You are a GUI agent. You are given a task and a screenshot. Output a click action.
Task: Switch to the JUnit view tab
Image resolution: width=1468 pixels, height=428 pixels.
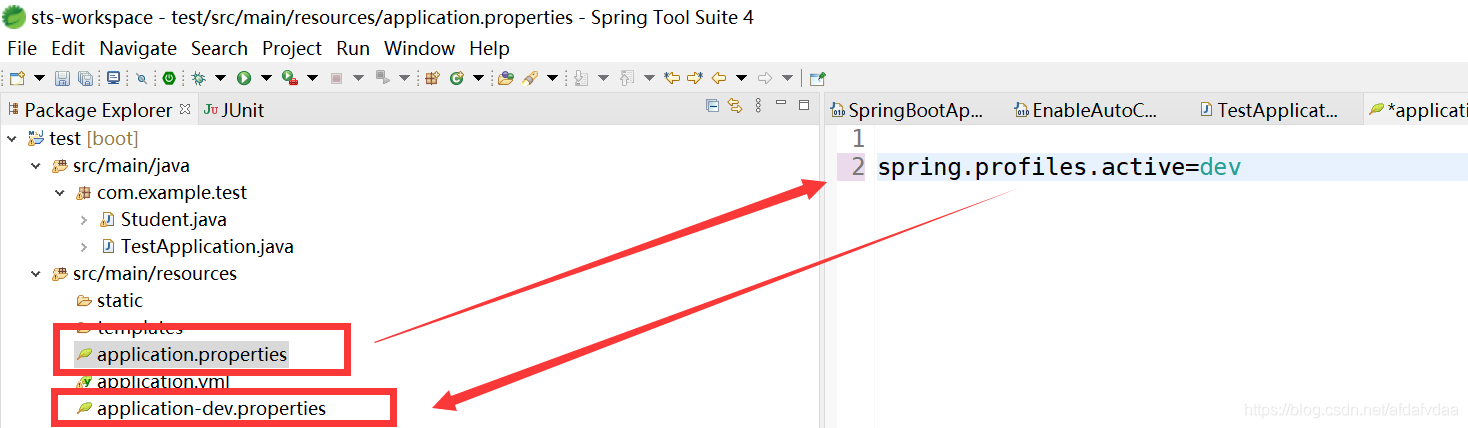tap(234, 110)
